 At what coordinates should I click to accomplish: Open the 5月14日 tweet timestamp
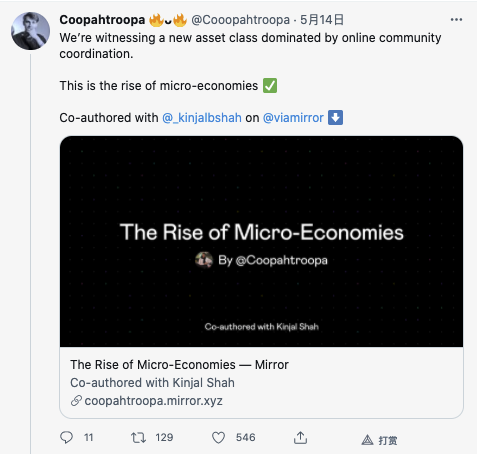coord(322,20)
